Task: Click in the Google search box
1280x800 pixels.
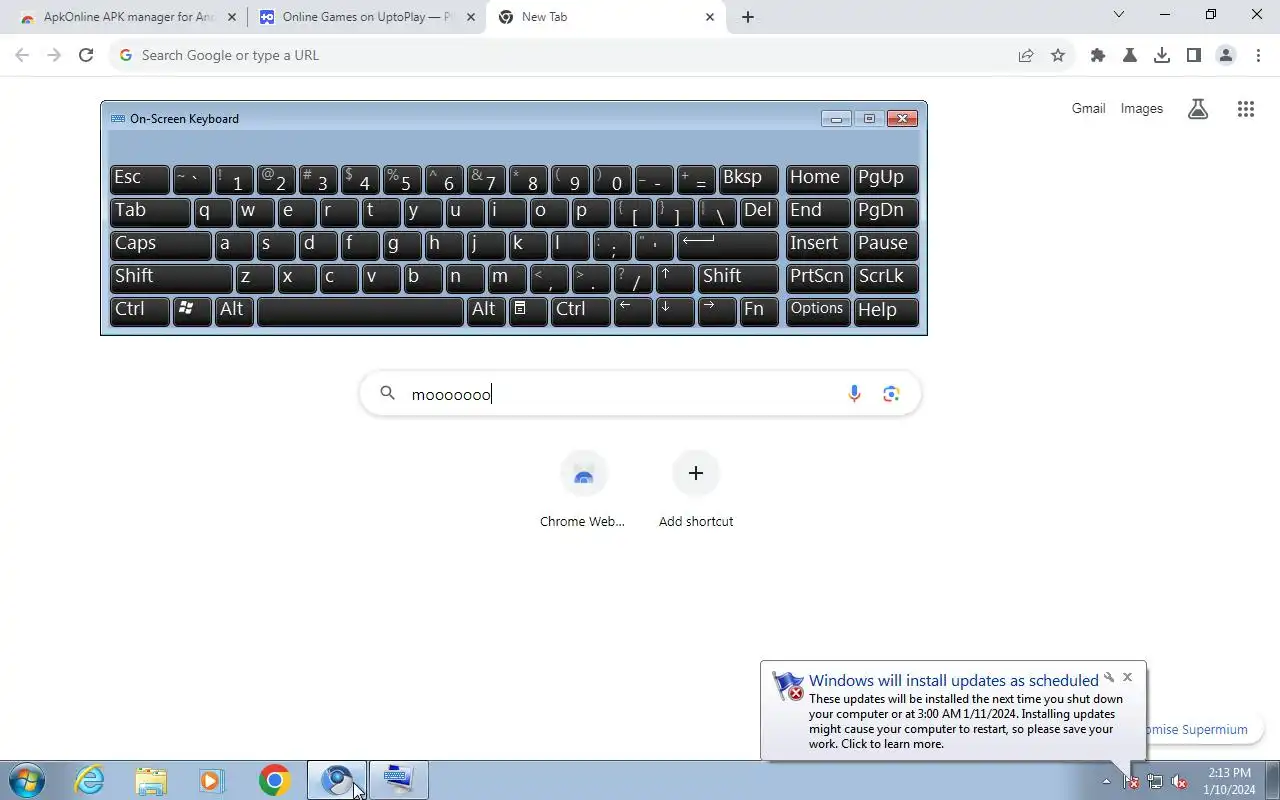Action: (640, 394)
